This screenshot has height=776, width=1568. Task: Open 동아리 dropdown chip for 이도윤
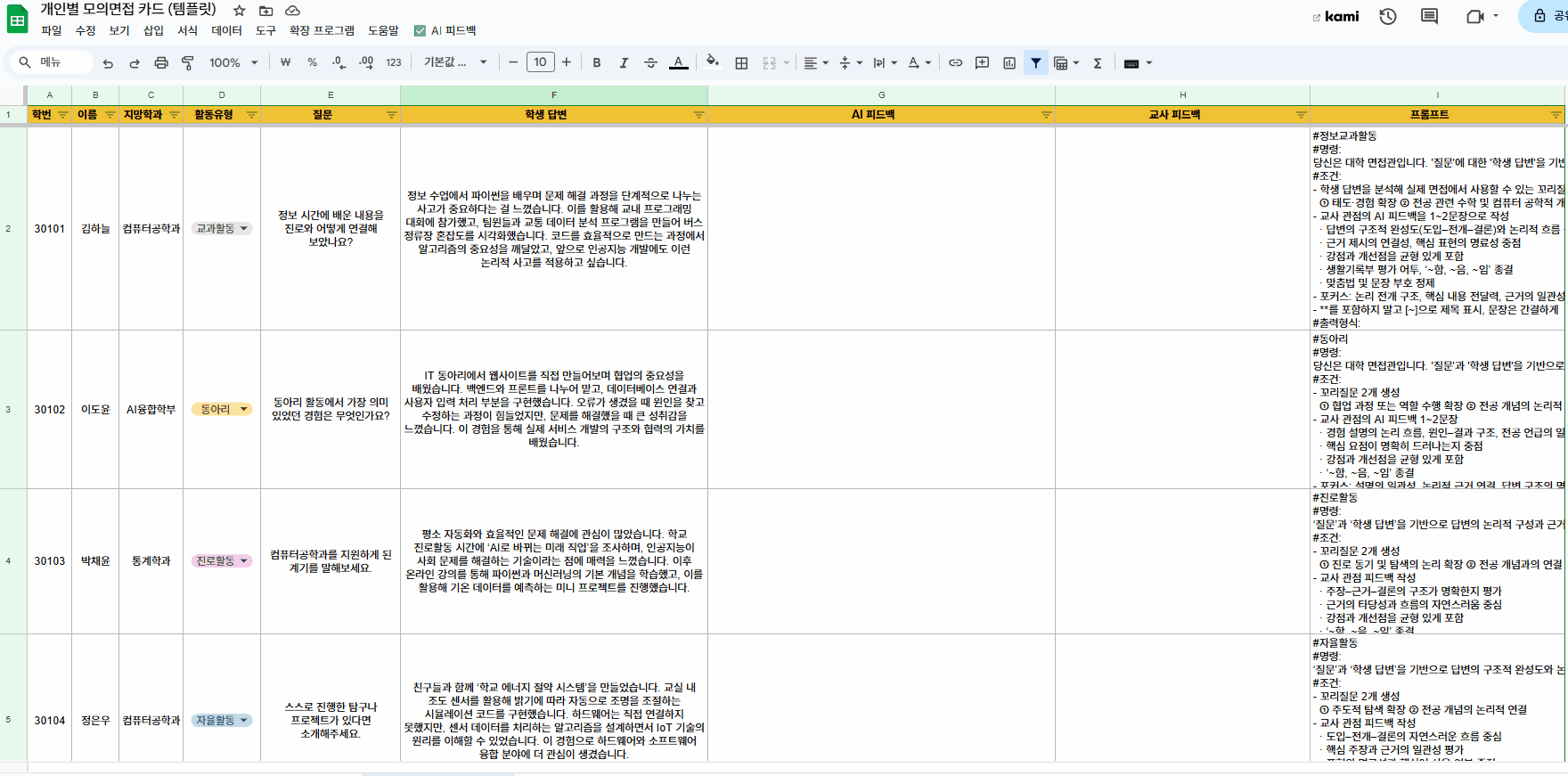click(222, 410)
